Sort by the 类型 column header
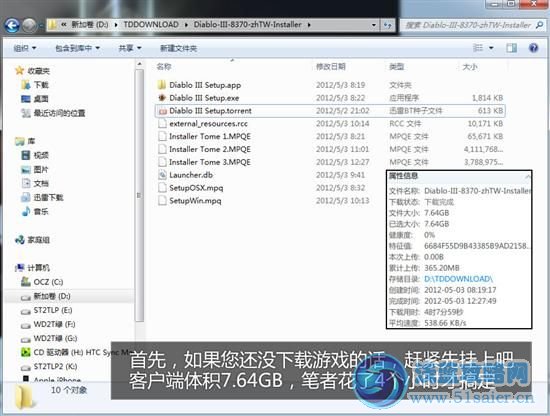 tap(397, 67)
